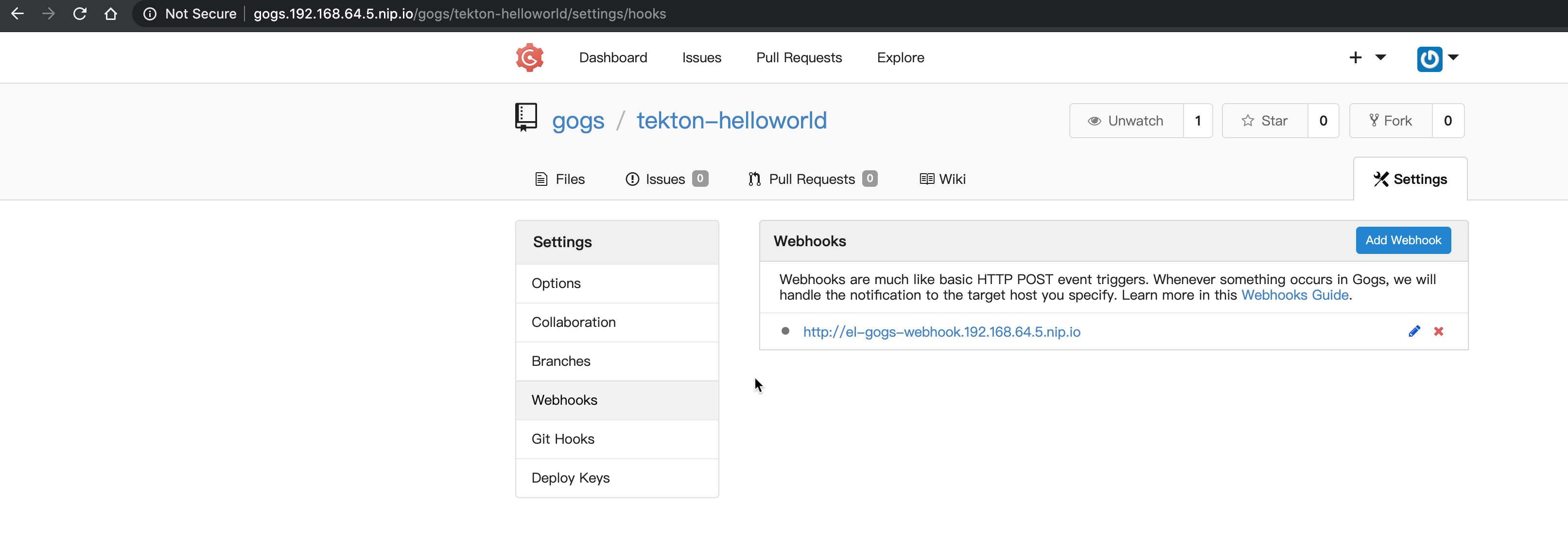Click the browser address bar URL
Image resolution: width=1568 pixels, height=540 pixels.
pyautogui.click(x=460, y=14)
